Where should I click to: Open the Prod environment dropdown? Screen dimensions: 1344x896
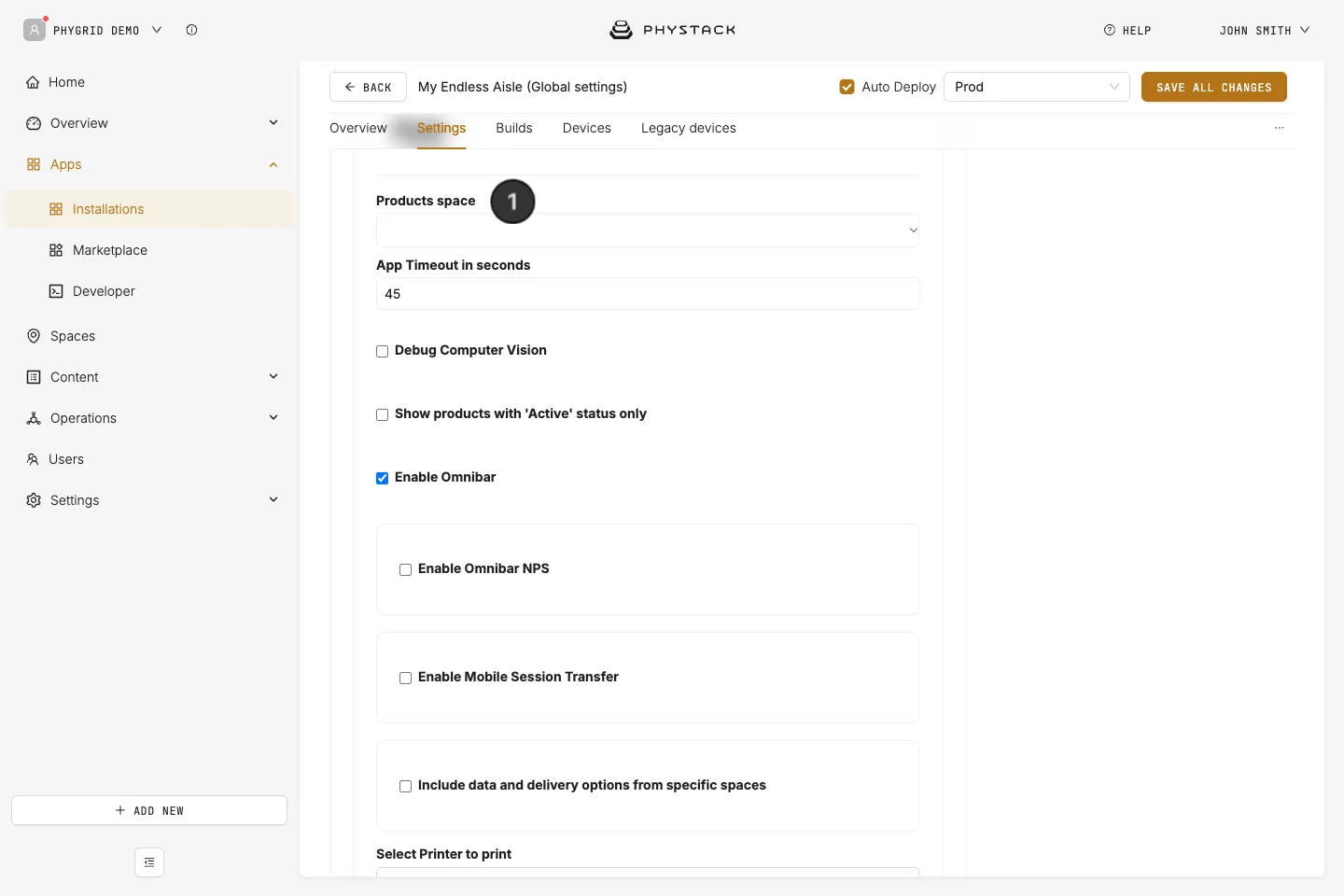tap(1037, 87)
